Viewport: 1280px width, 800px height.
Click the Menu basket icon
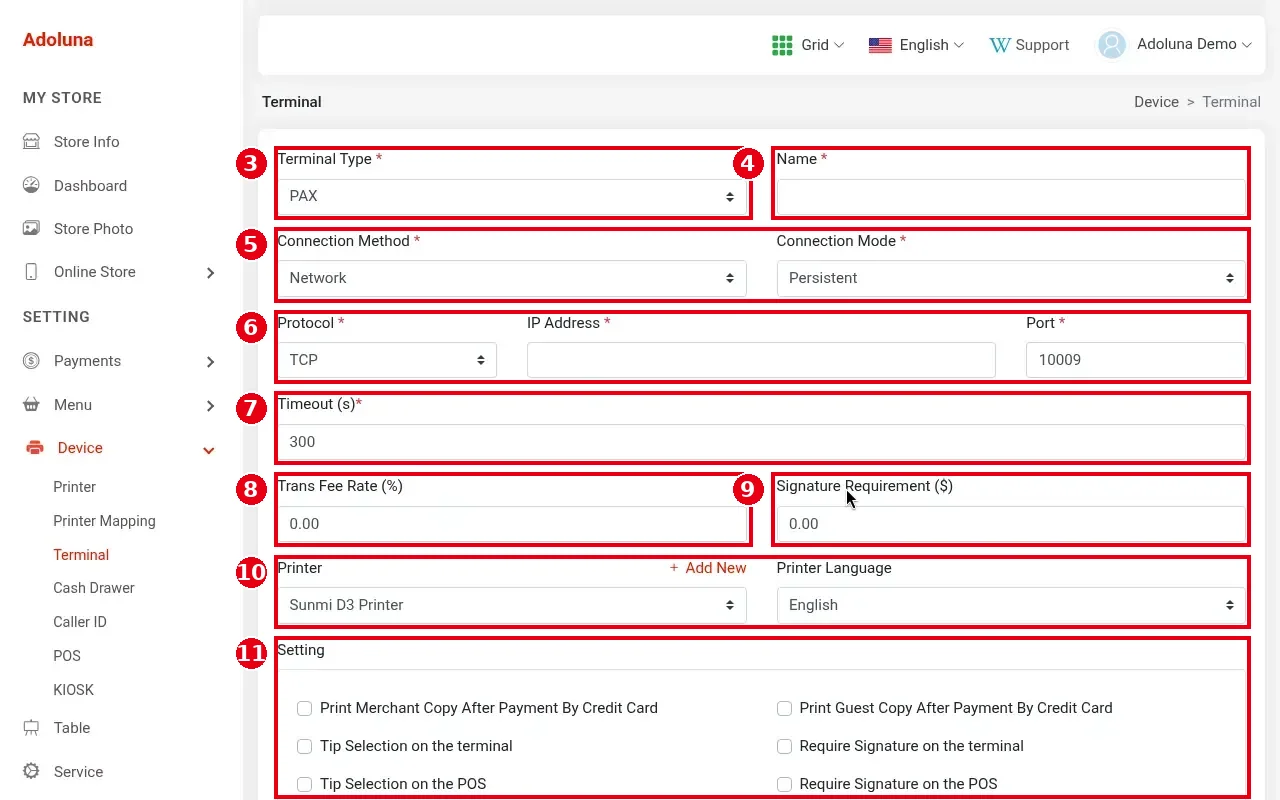pos(31,404)
